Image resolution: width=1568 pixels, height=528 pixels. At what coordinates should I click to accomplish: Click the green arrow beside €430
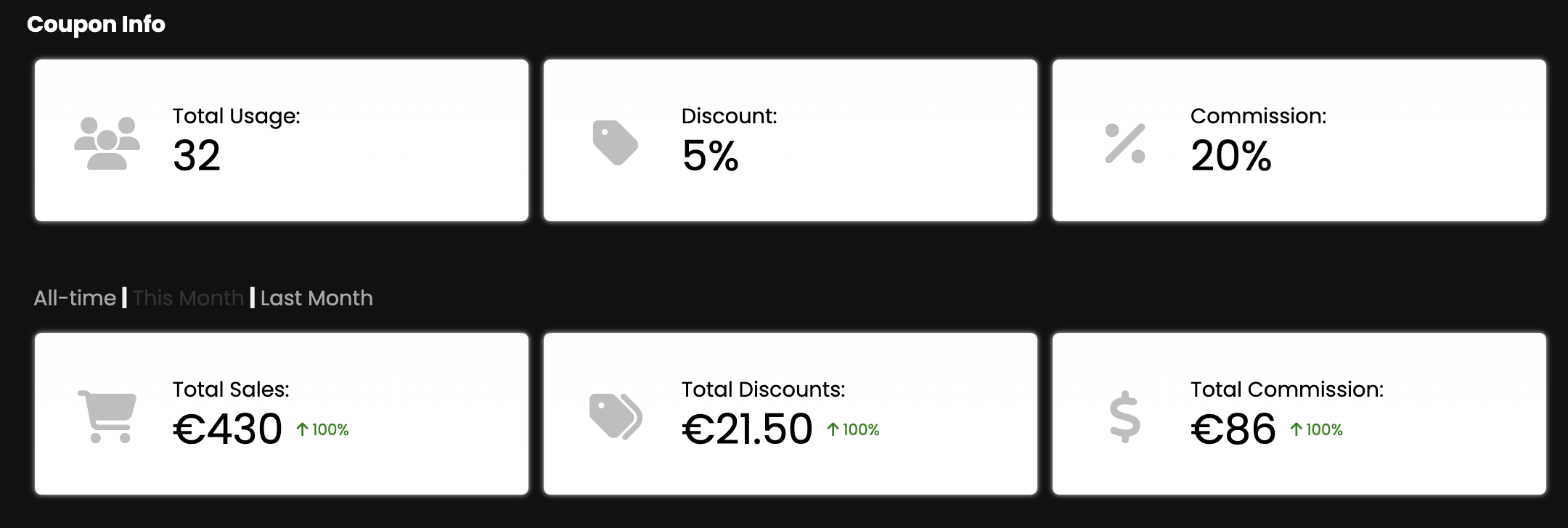[303, 429]
